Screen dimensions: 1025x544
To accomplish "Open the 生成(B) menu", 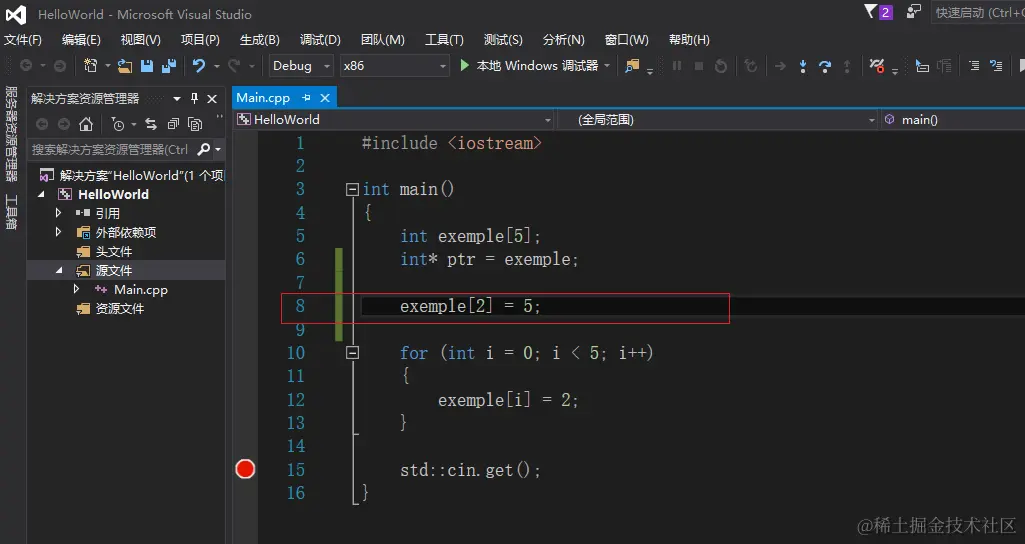I will [260, 40].
